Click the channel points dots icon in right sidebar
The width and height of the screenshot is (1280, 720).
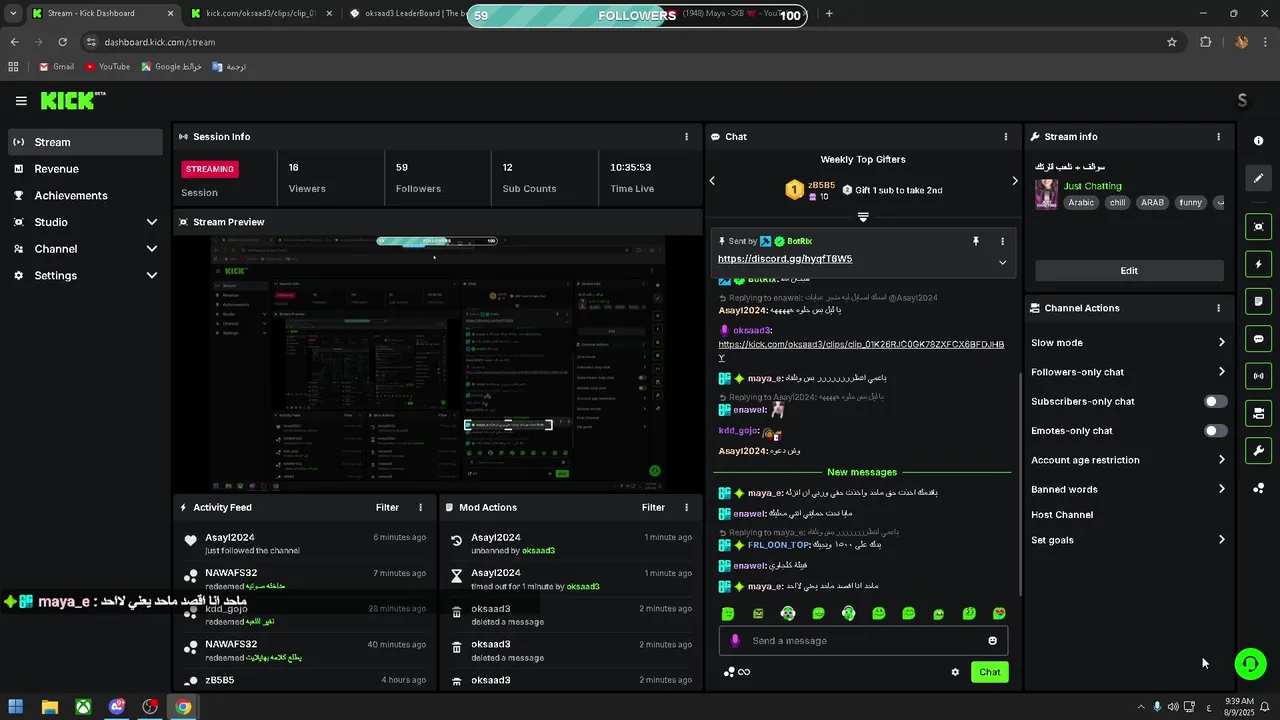pyautogui.click(x=1259, y=488)
